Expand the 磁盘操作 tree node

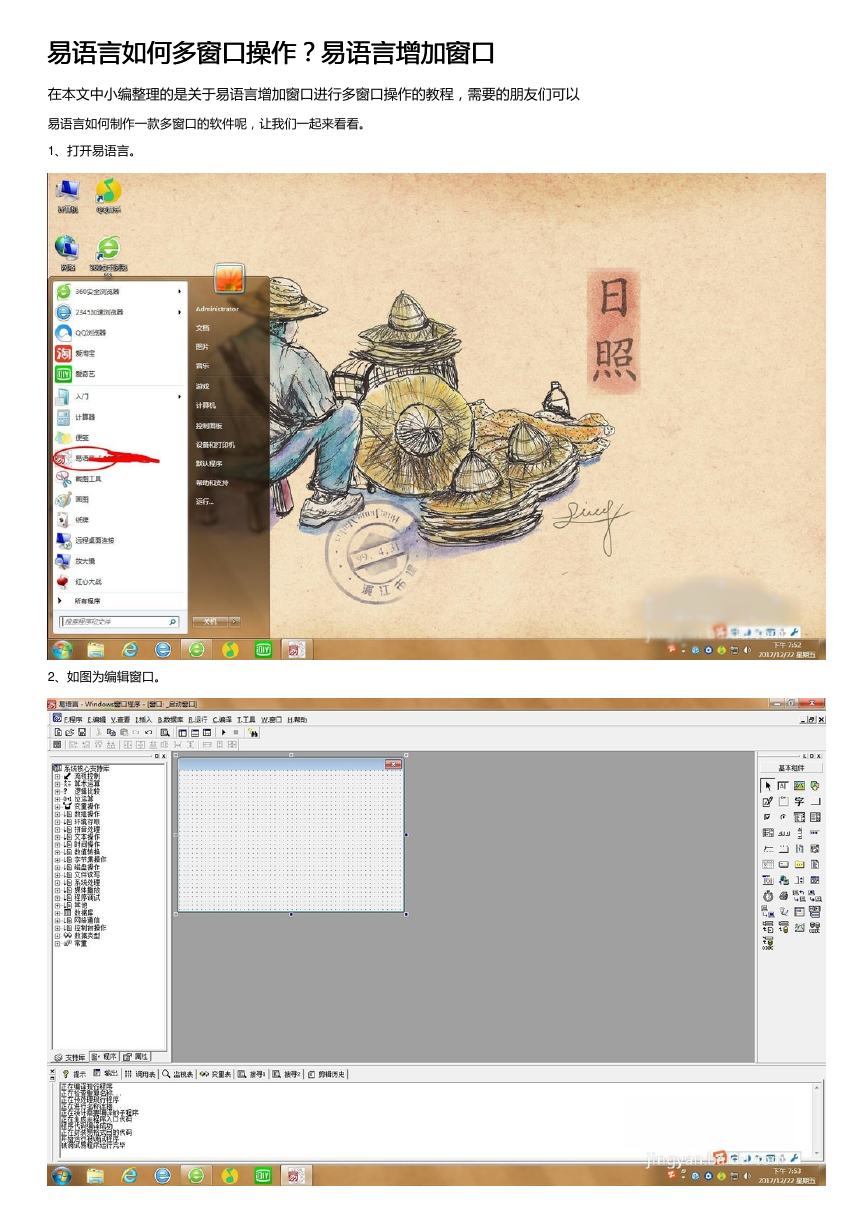pyautogui.click(x=57, y=867)
